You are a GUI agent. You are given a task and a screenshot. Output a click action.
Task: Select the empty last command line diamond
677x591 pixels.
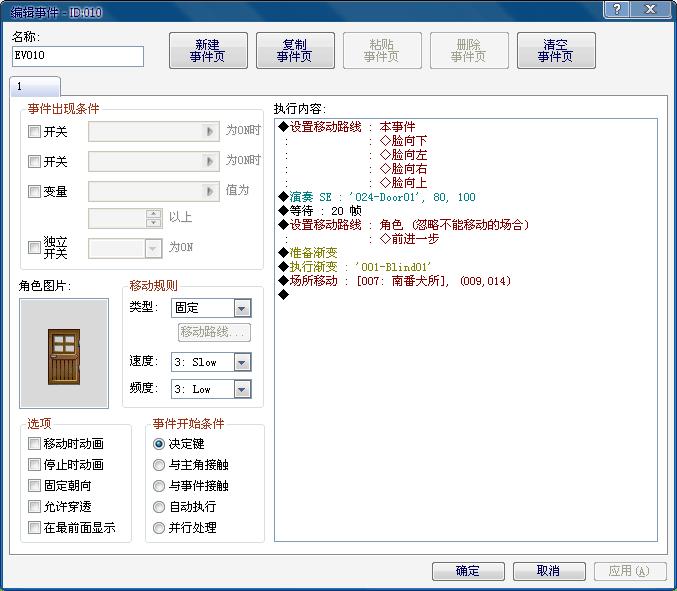(x=284, y=295)
